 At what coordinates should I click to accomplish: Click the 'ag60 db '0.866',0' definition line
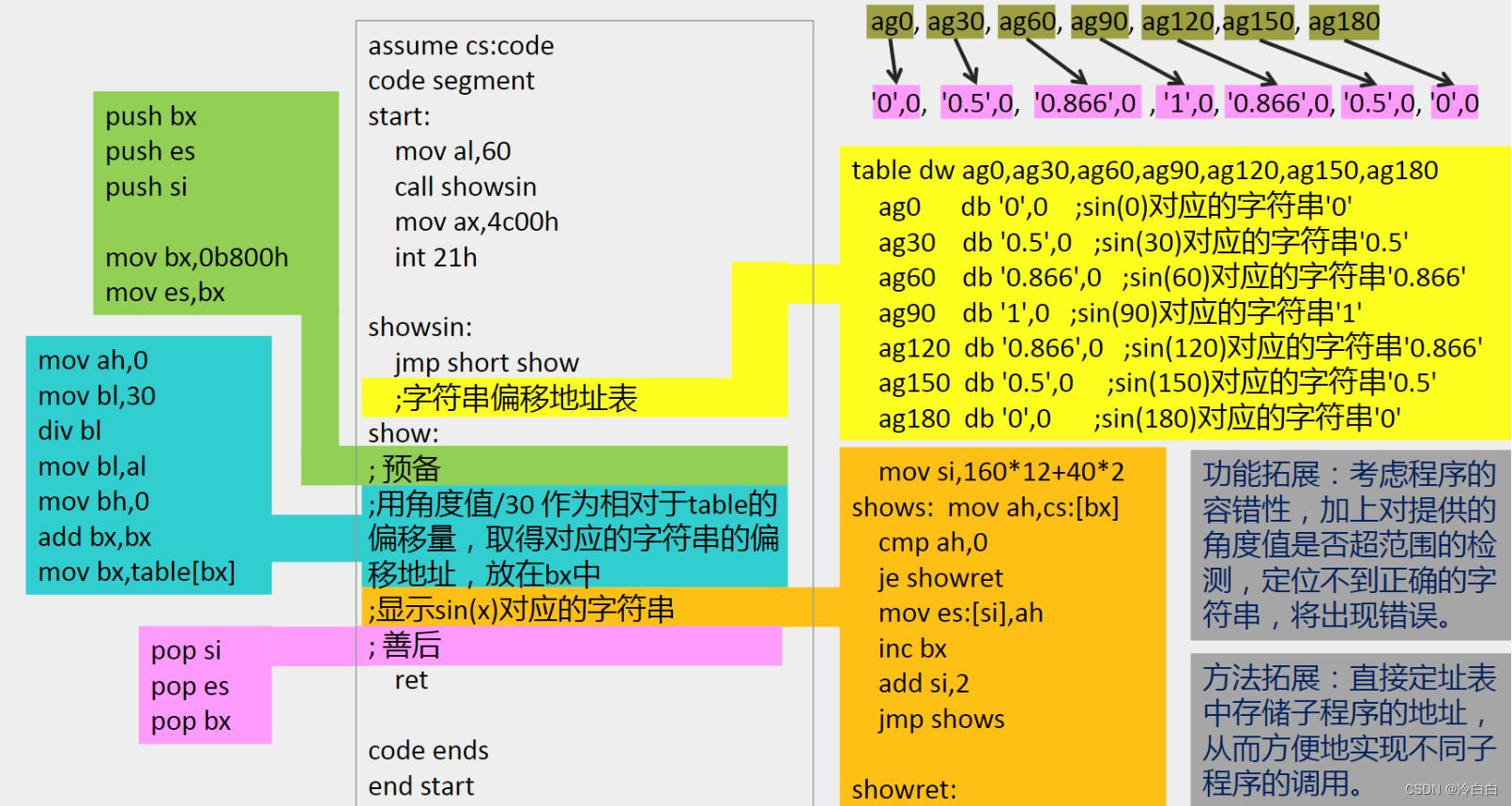click(1172, 277)
